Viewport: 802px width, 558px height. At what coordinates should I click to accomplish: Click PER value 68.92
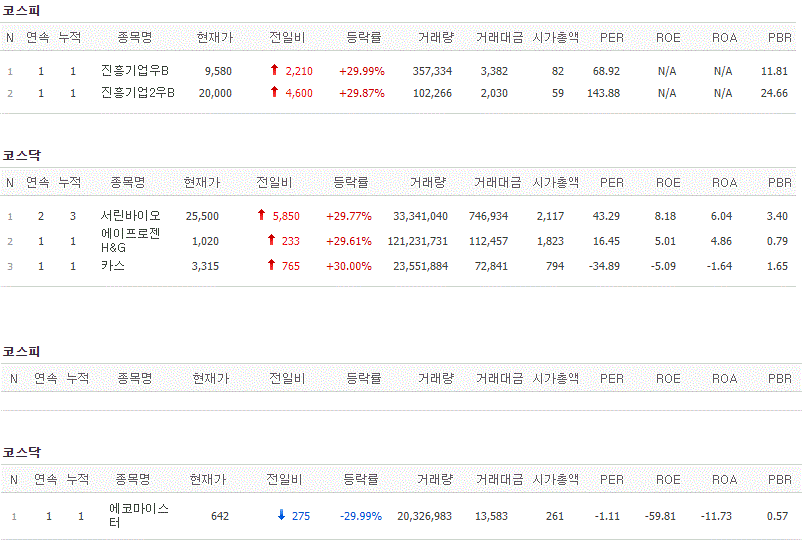(x=606, y=71)
